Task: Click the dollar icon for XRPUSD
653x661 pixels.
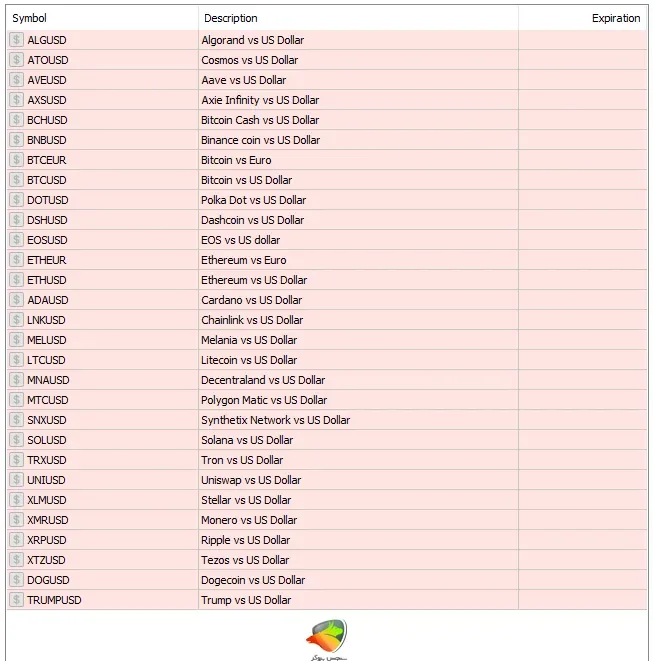Action: [x=16, y=540]
